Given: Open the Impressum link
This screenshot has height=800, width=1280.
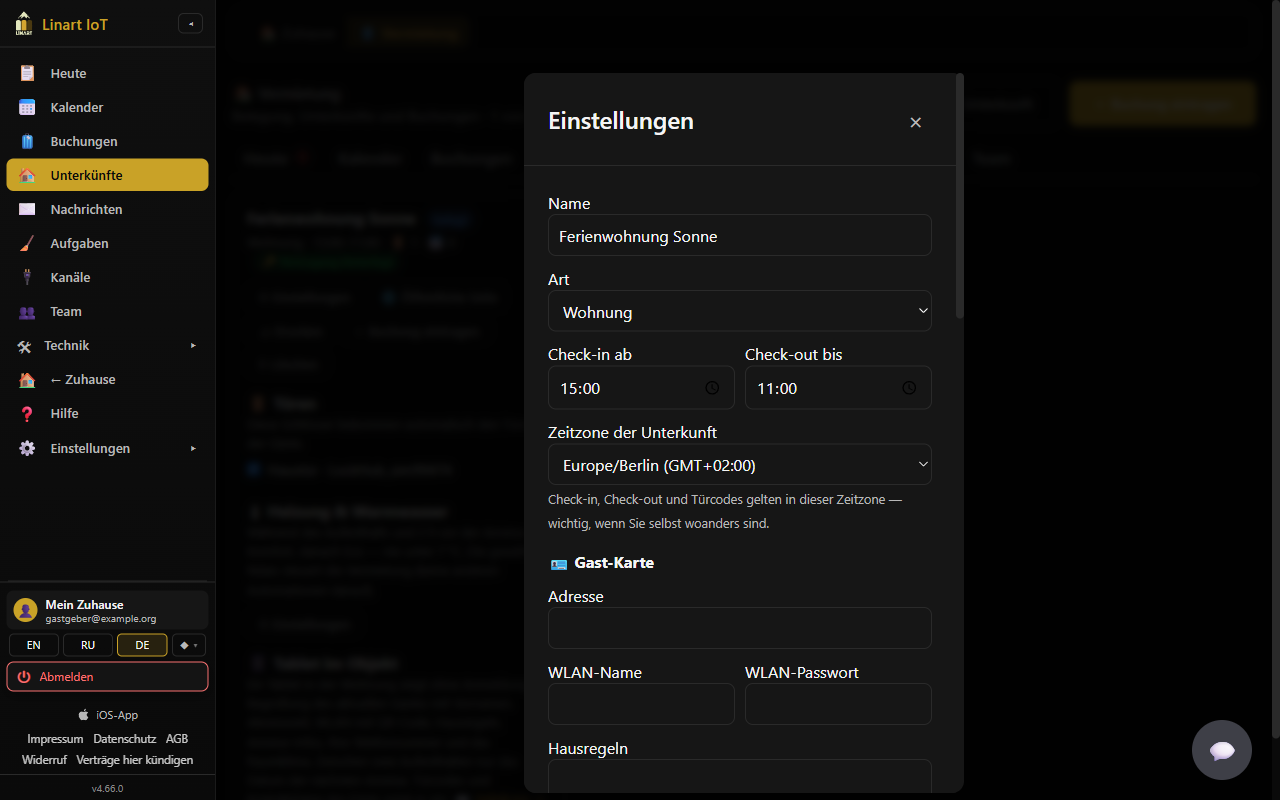Looking at the screenshot, I should pyautogui.click(x=55, y=739).
